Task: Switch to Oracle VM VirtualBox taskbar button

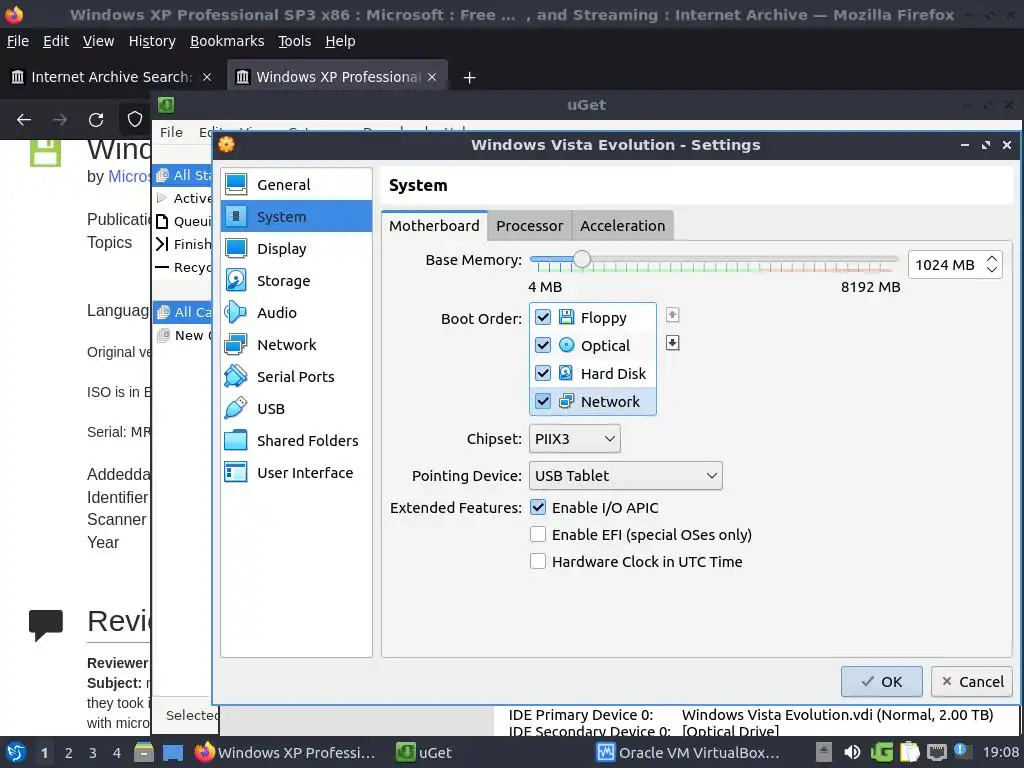Action: tap(688, 752)
